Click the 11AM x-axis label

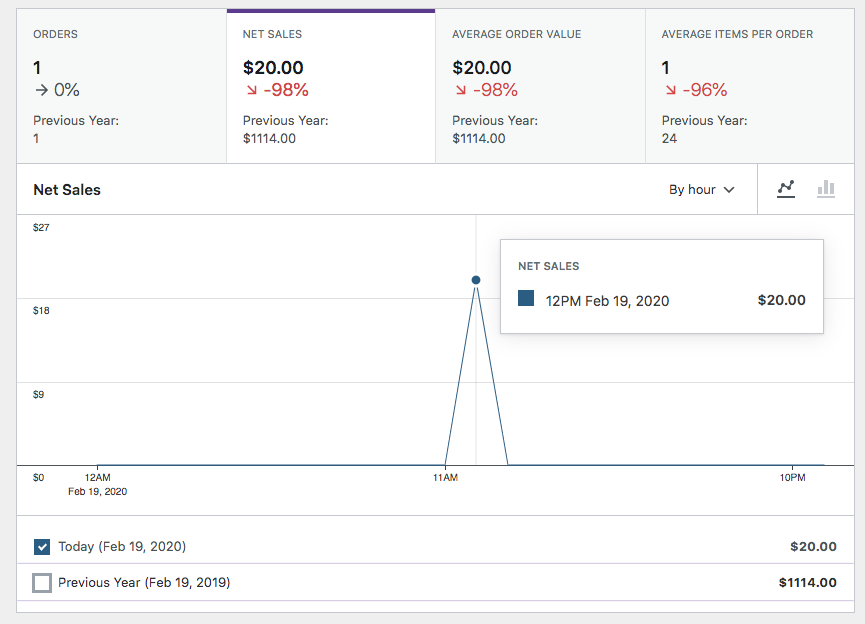(x=445, y=478)
